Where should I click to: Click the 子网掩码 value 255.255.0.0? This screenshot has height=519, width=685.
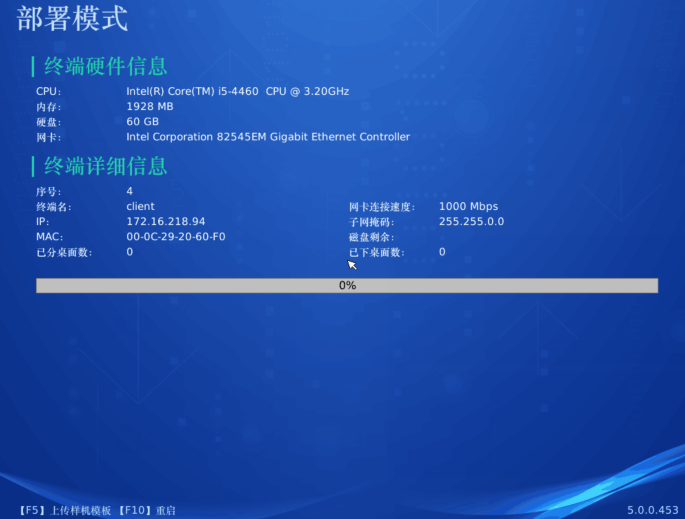[471, 222]
